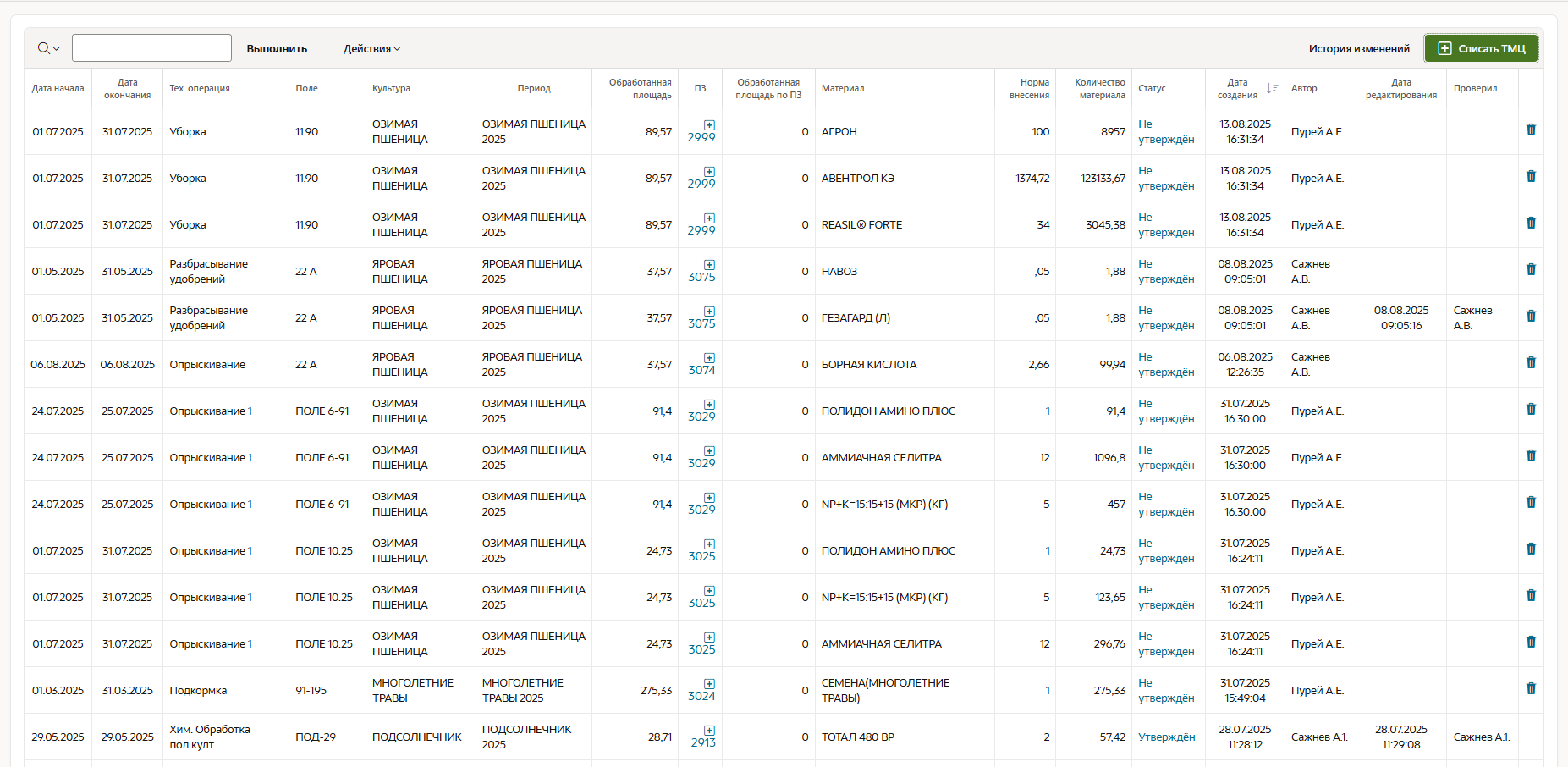
Task: Click the Статус column header
Action: (1152, 88)
